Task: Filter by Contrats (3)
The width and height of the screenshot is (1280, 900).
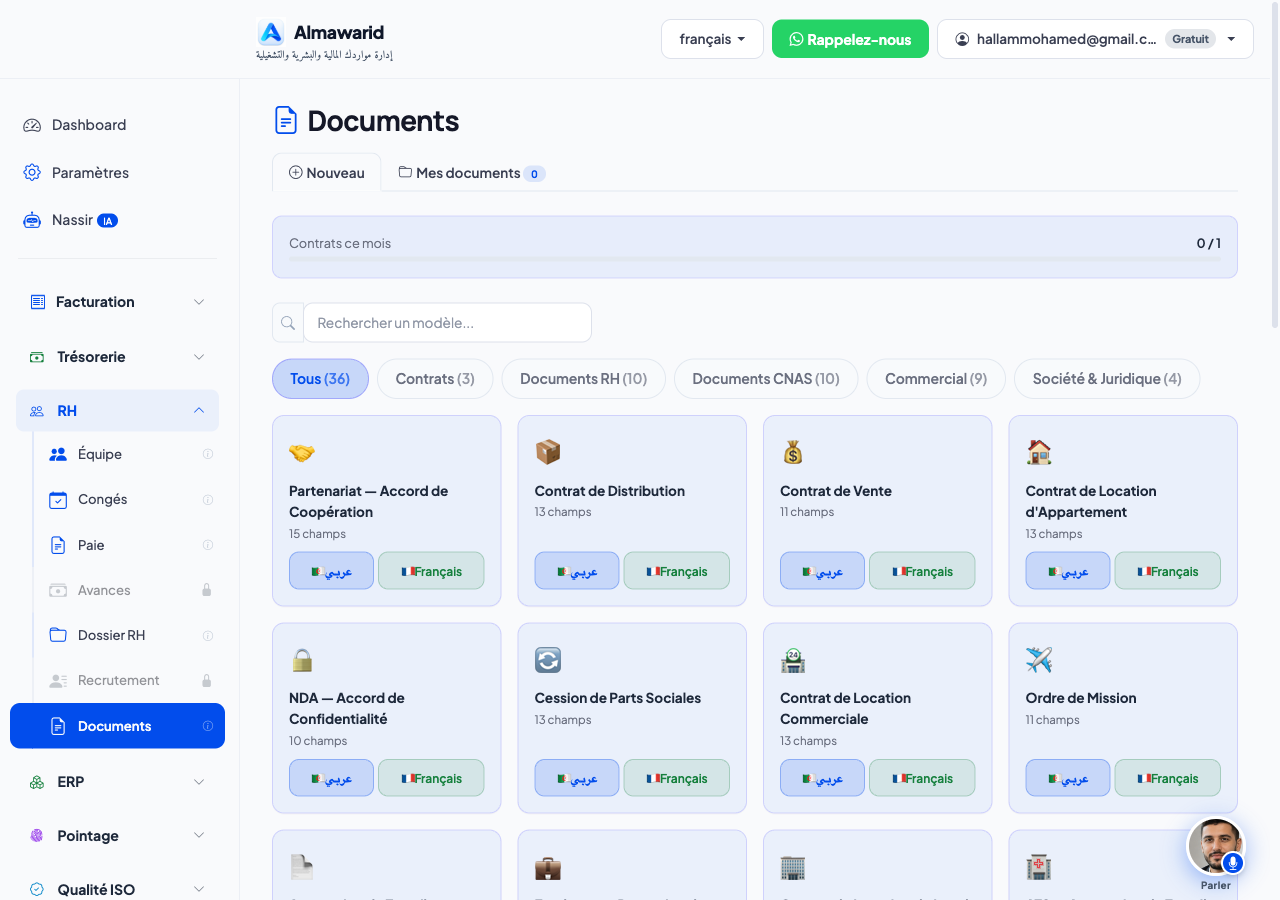Action: tap(435, 379)
